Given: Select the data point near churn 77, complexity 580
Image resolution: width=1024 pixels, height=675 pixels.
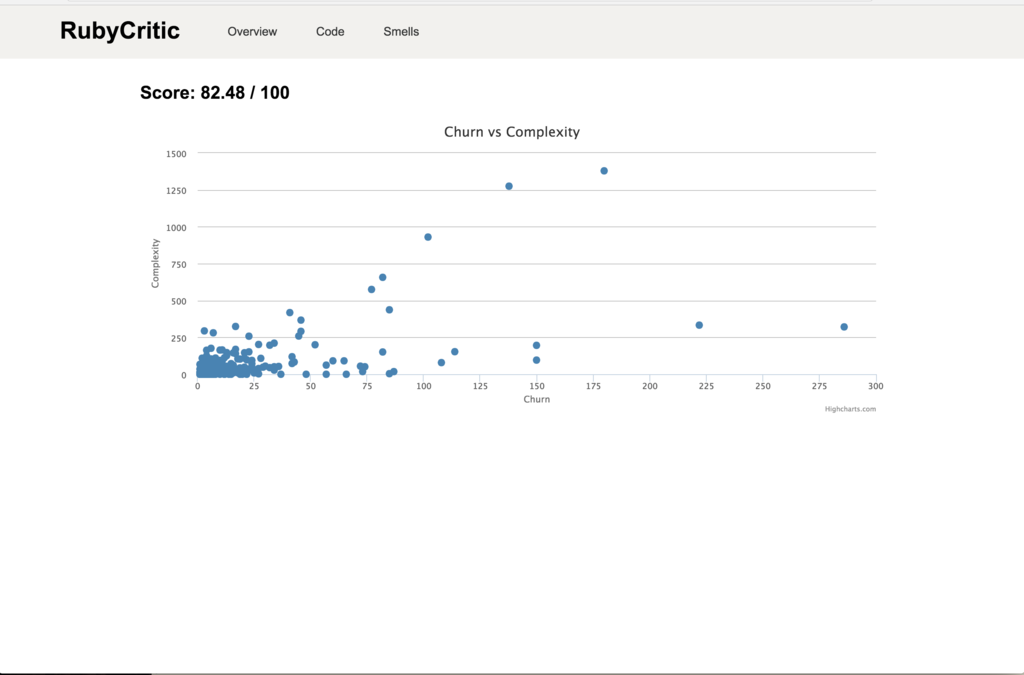Looking at the screenshot, I should [372, 290].
